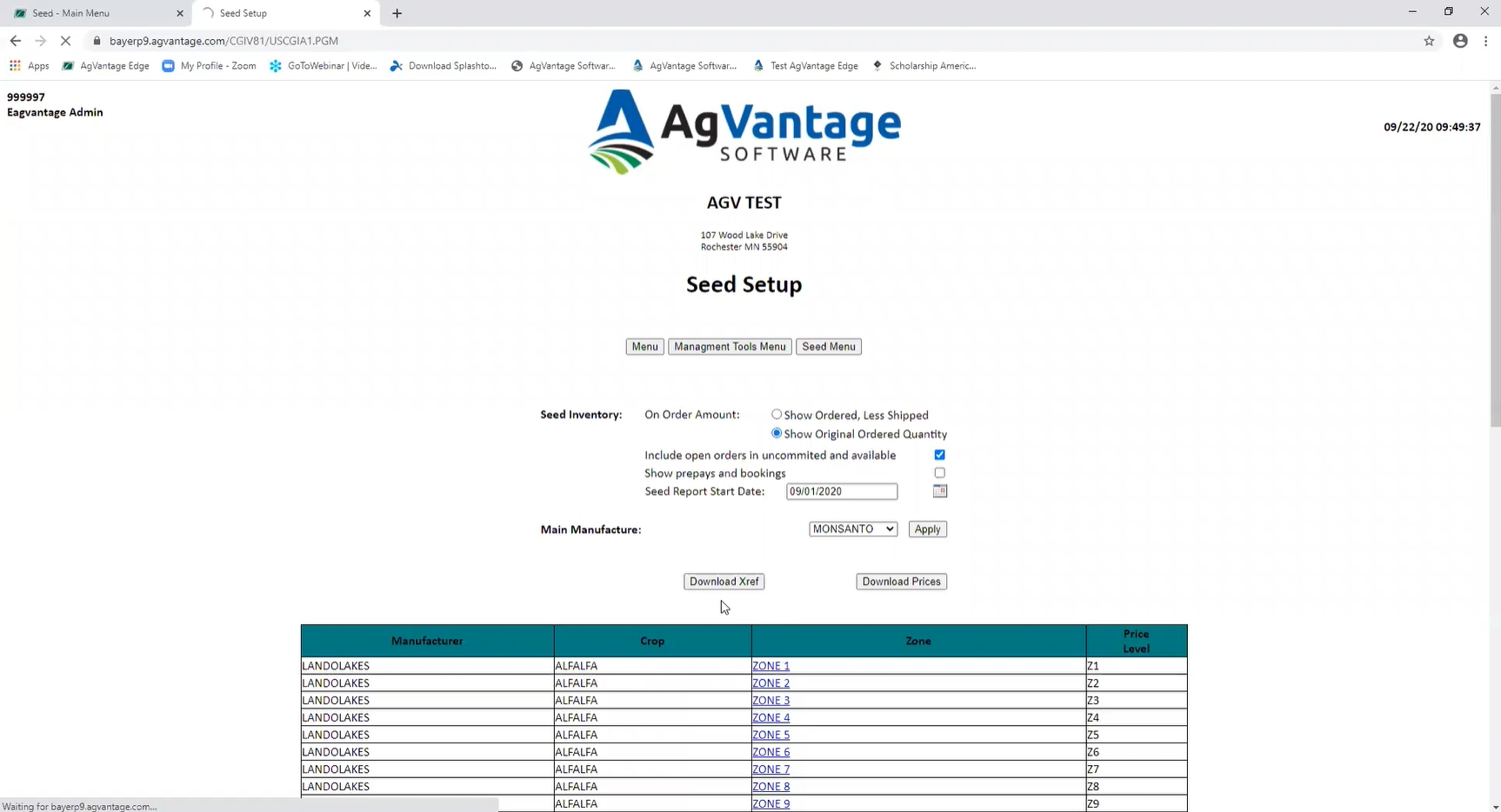Viewport: 1501px width, 812px height.
Task: Click the Price Level column header
Action: (x=1136, y=641)
